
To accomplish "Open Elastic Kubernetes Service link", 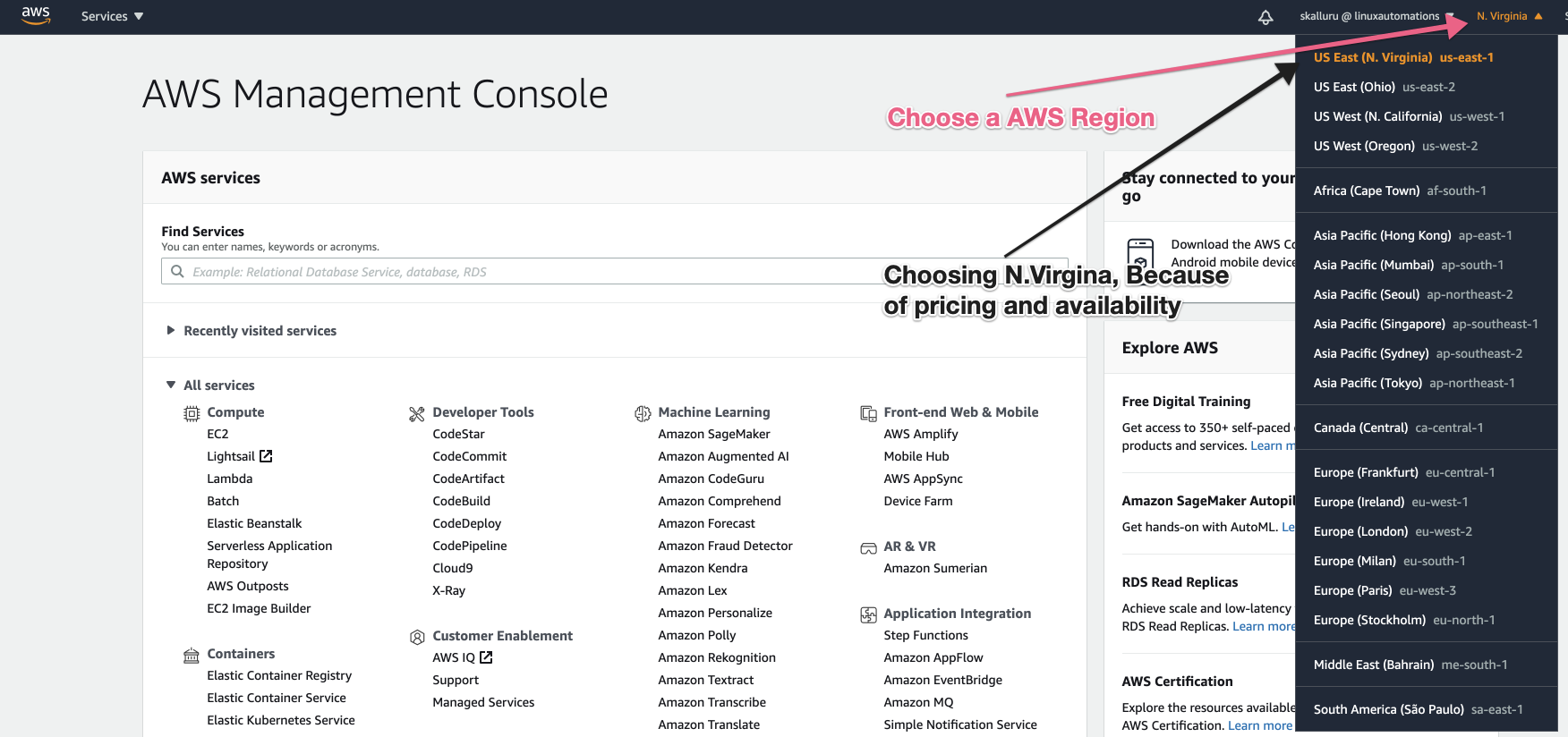I will coord(281,720).
